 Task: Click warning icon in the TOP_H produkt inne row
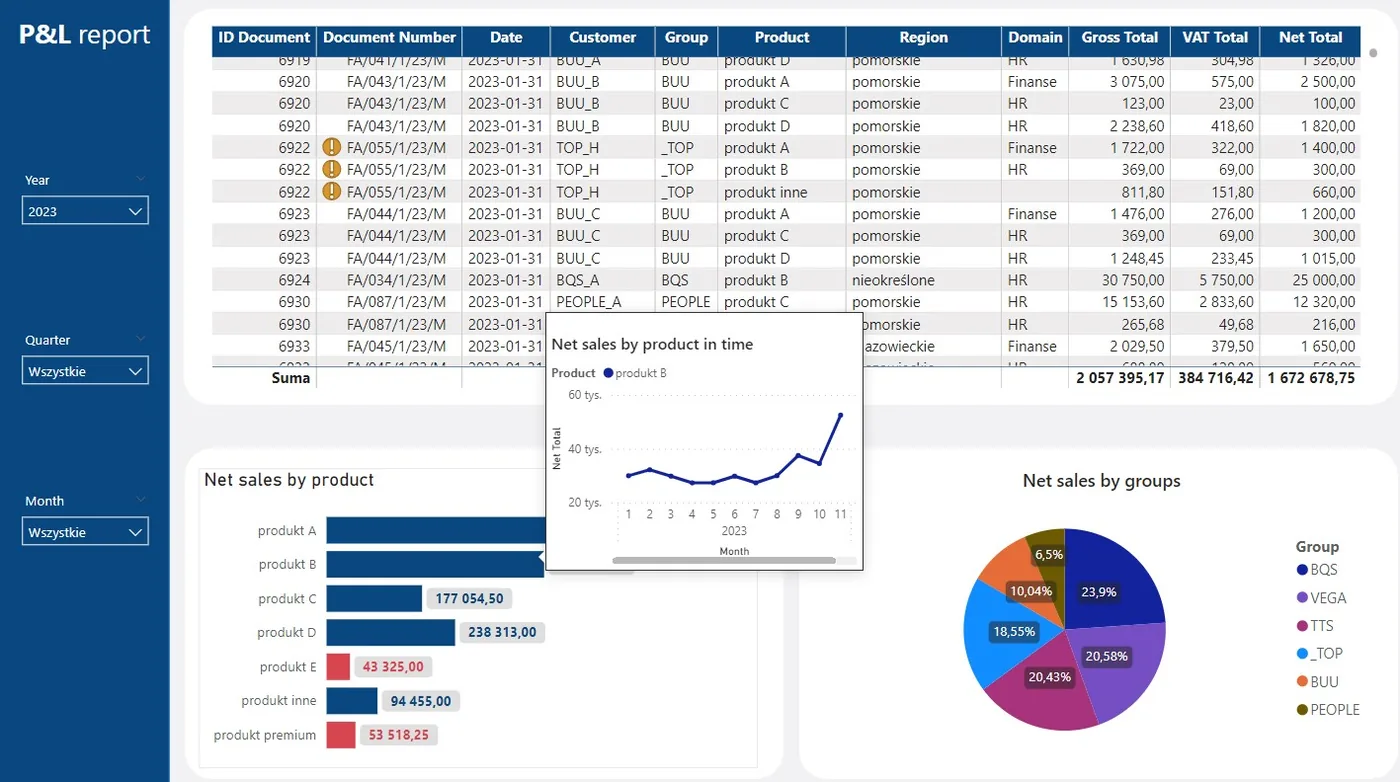pyautogui.click(x=331, y=191)
